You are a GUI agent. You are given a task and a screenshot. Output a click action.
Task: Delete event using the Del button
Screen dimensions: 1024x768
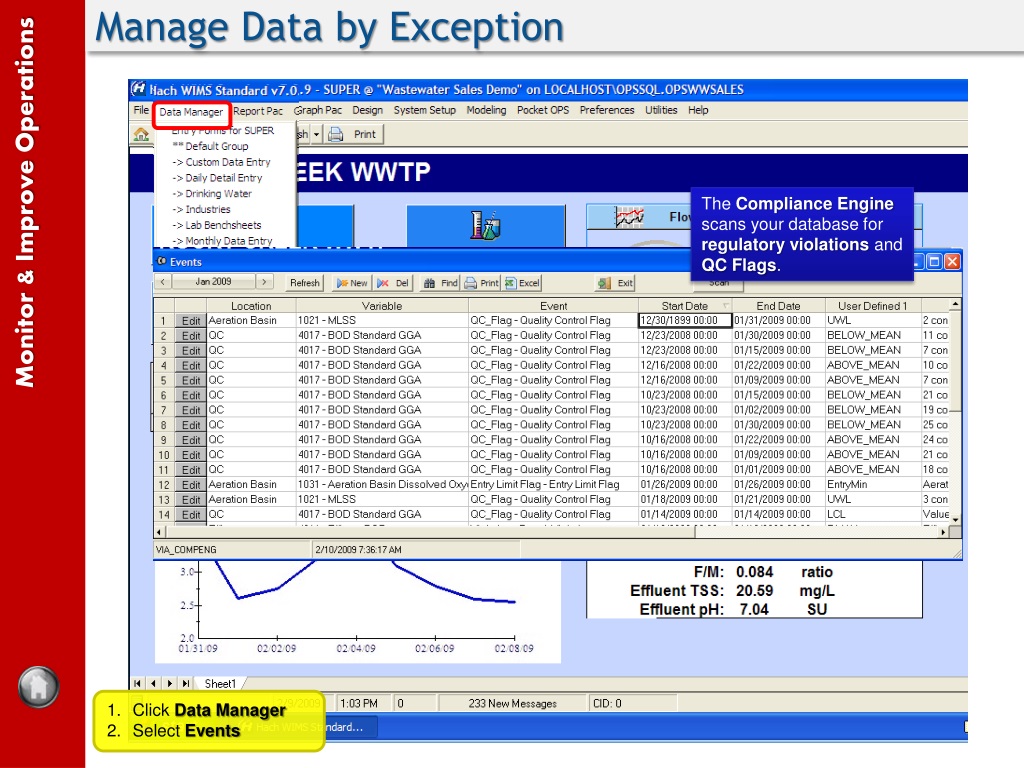[x=395, y=283]
